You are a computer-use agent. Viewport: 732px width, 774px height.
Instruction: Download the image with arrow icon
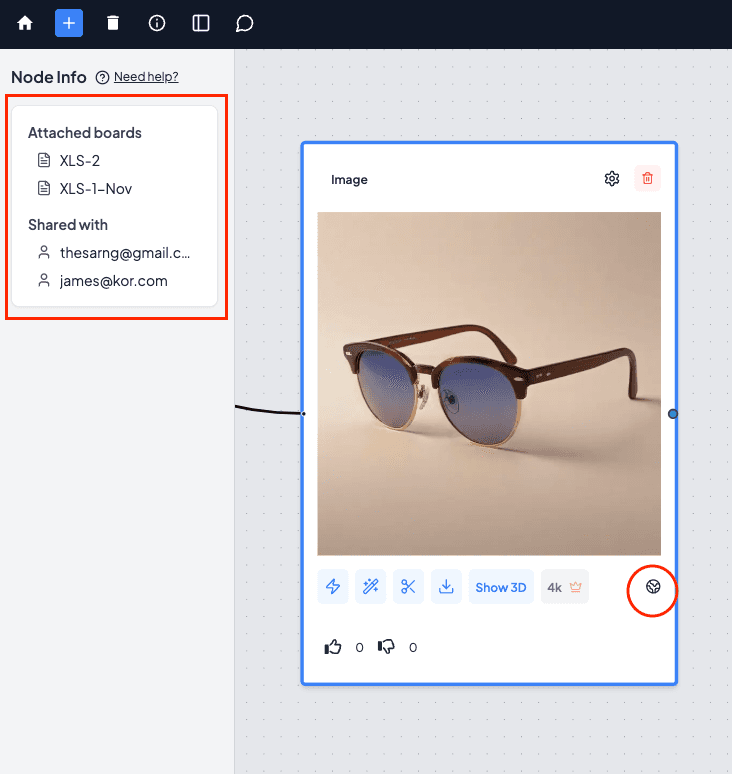[x=446, y=586]
